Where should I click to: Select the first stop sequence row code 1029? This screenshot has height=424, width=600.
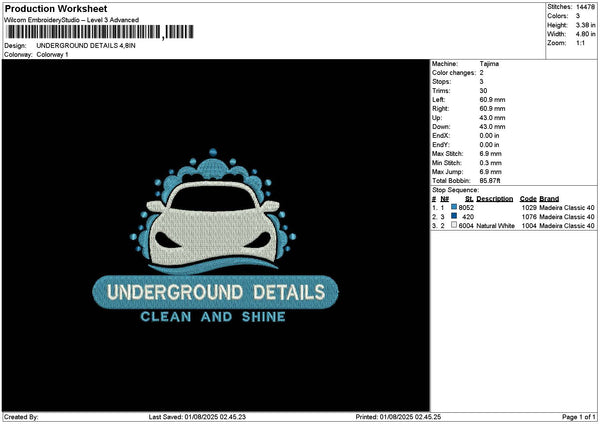pyautogui.click(x=529, y=207)
